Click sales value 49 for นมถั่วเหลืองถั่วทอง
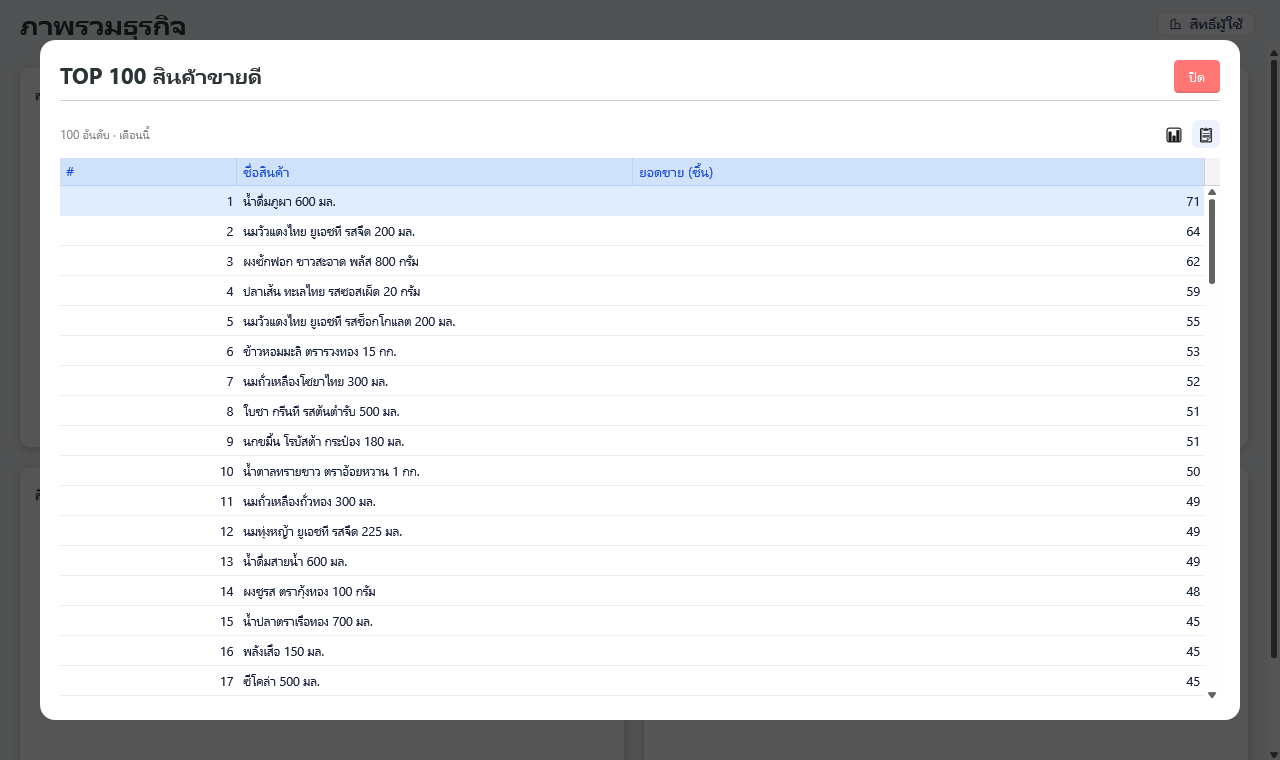Screen dimensions: 1280x760 (1192, 502)
